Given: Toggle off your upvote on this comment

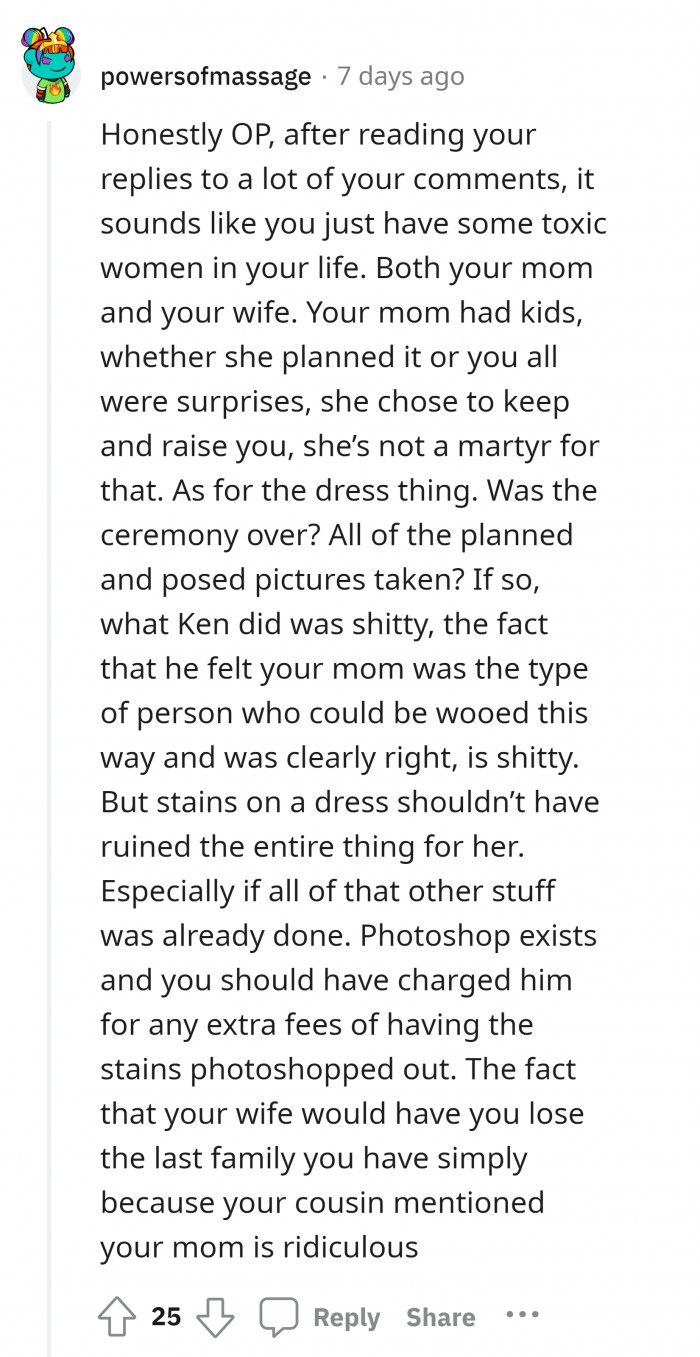Looking at the screenshot, I should pos(119,1317).
